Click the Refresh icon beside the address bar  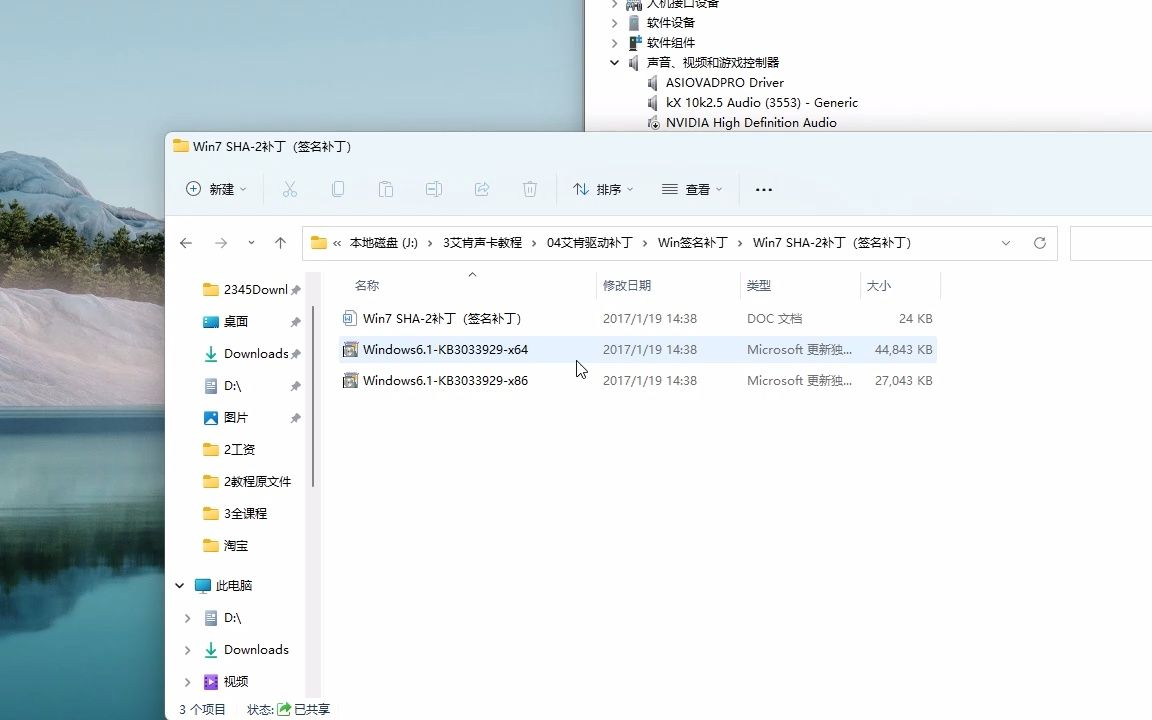click(1039, 242)
